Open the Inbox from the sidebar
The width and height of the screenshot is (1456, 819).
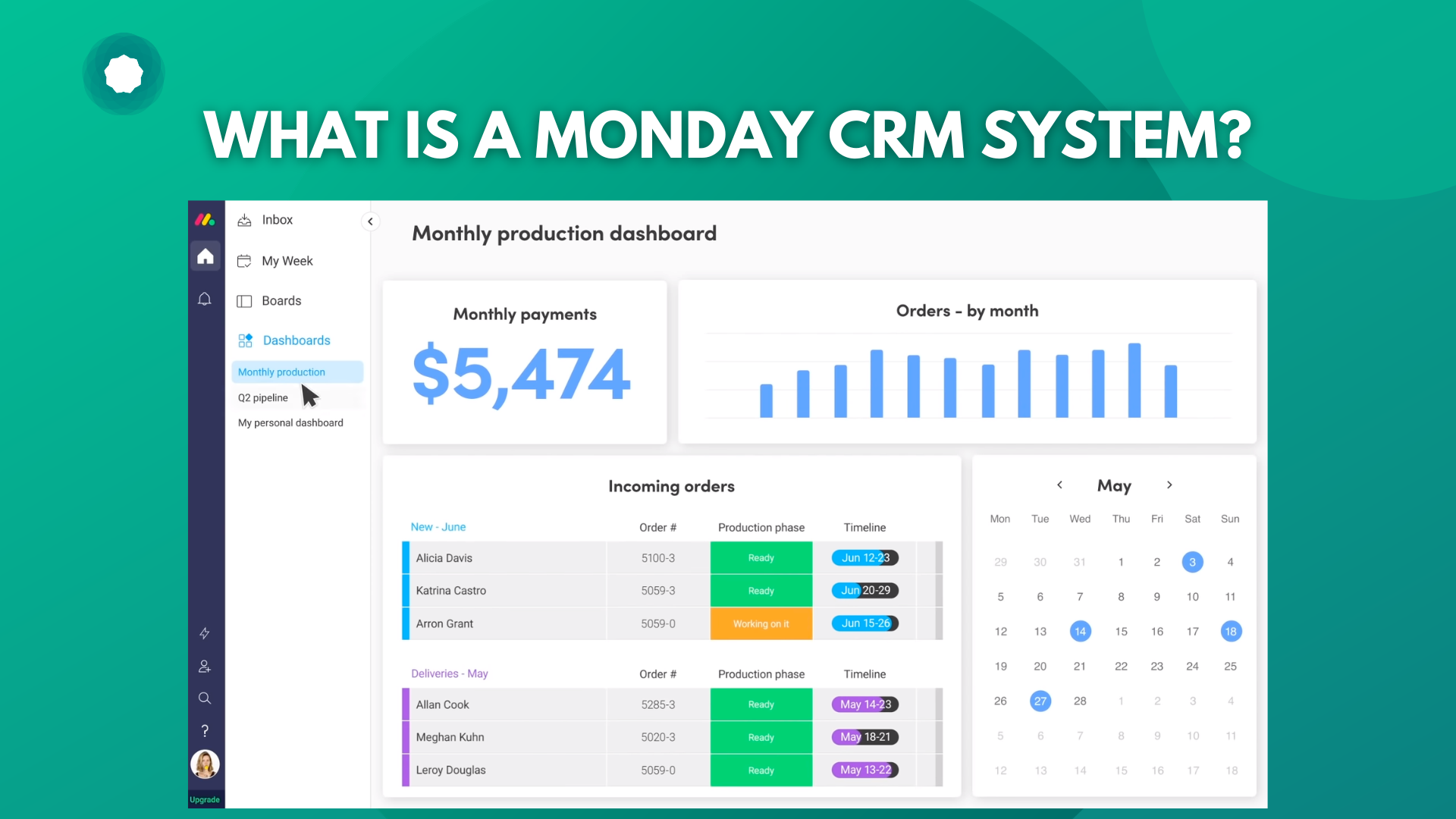[x=277, y=220]
